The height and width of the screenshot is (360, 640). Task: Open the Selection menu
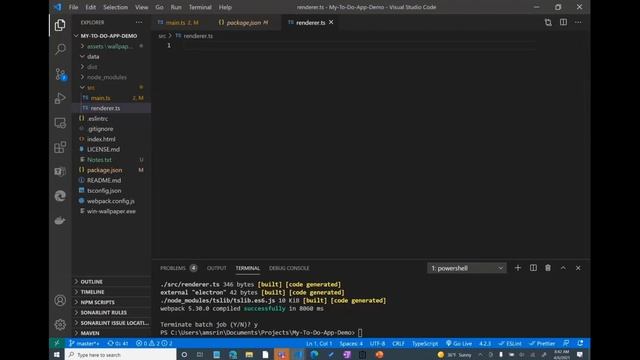[x=115, y=7]
